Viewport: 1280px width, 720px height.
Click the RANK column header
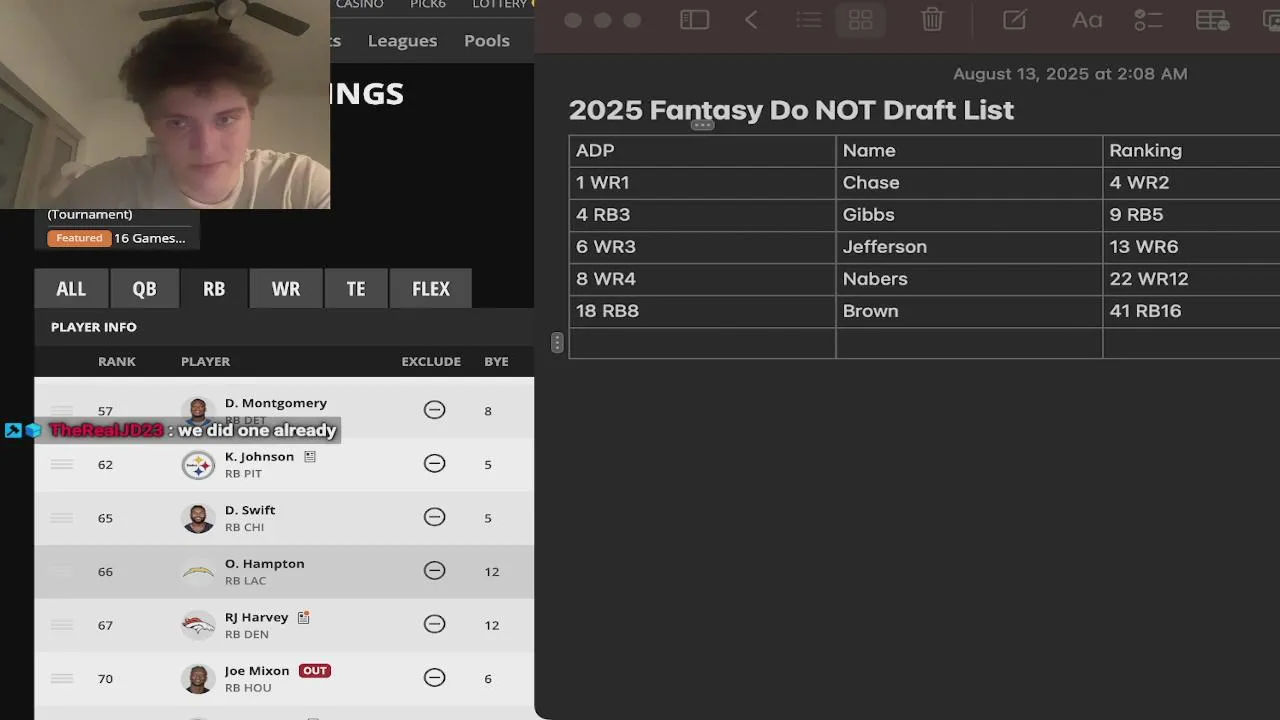[x=117, y=361]
